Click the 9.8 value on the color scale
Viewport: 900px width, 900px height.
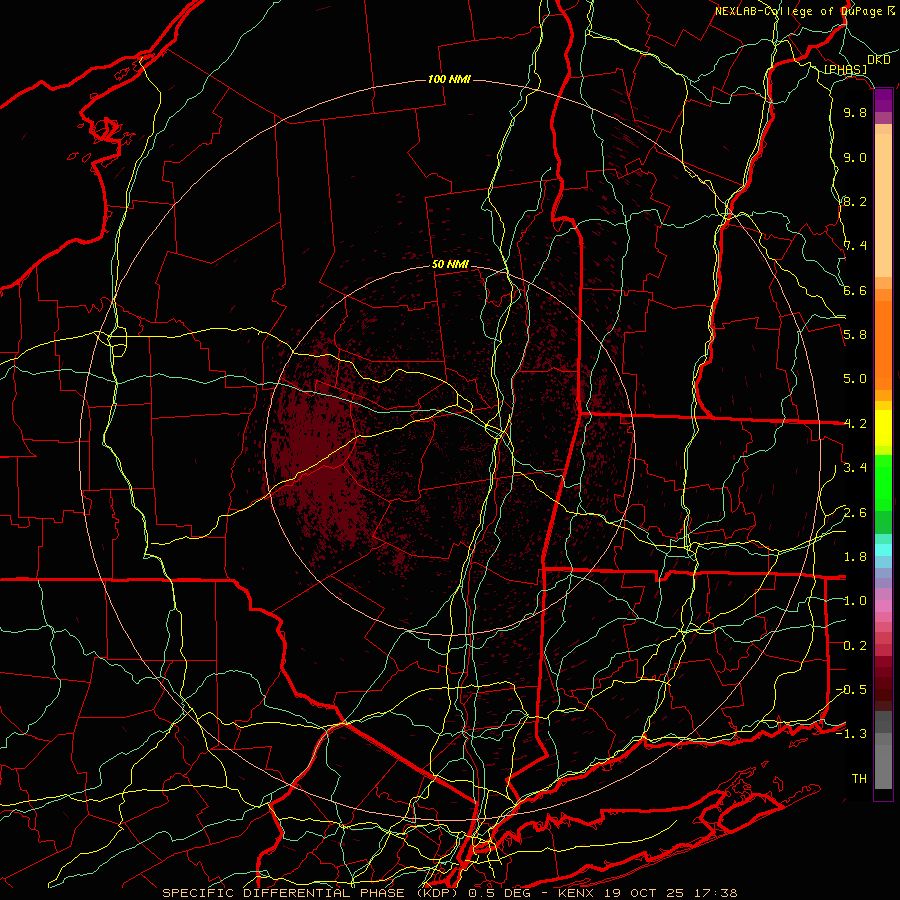pyautogui.click(x=855, y=112)
